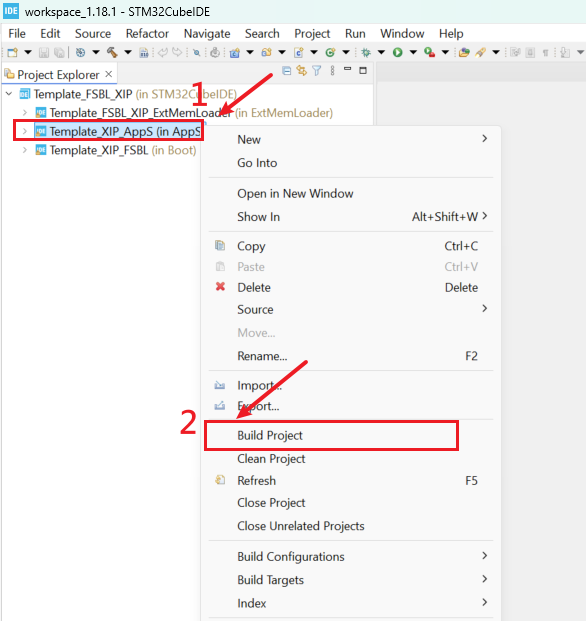Open the Help menu

click(451, 34)
